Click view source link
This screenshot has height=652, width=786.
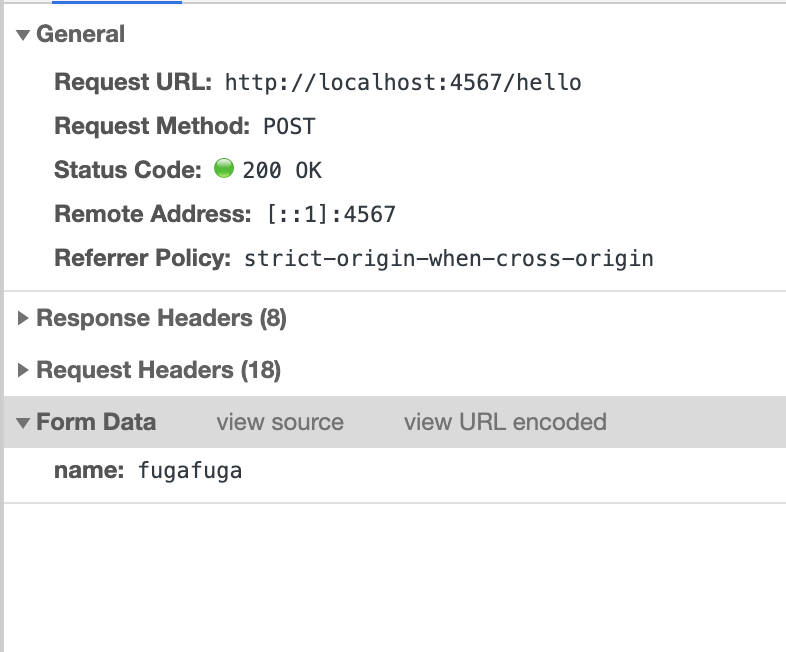pos(280,422)
